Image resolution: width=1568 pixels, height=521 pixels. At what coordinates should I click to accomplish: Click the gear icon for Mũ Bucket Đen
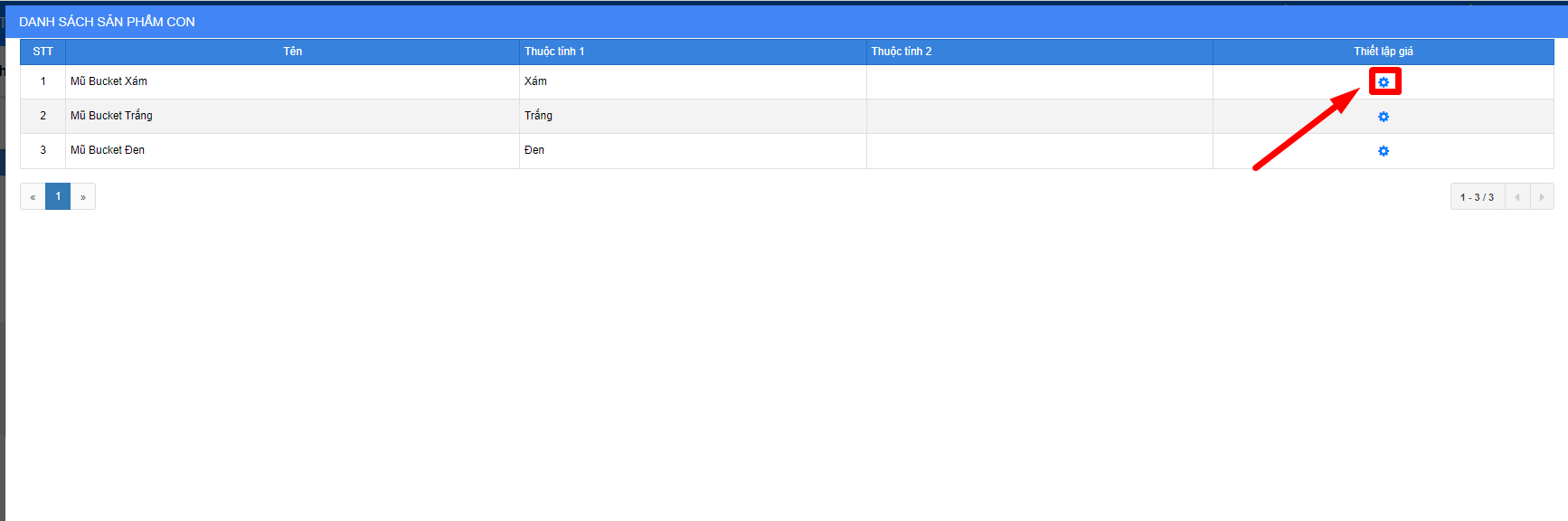tap(1383, 151)
